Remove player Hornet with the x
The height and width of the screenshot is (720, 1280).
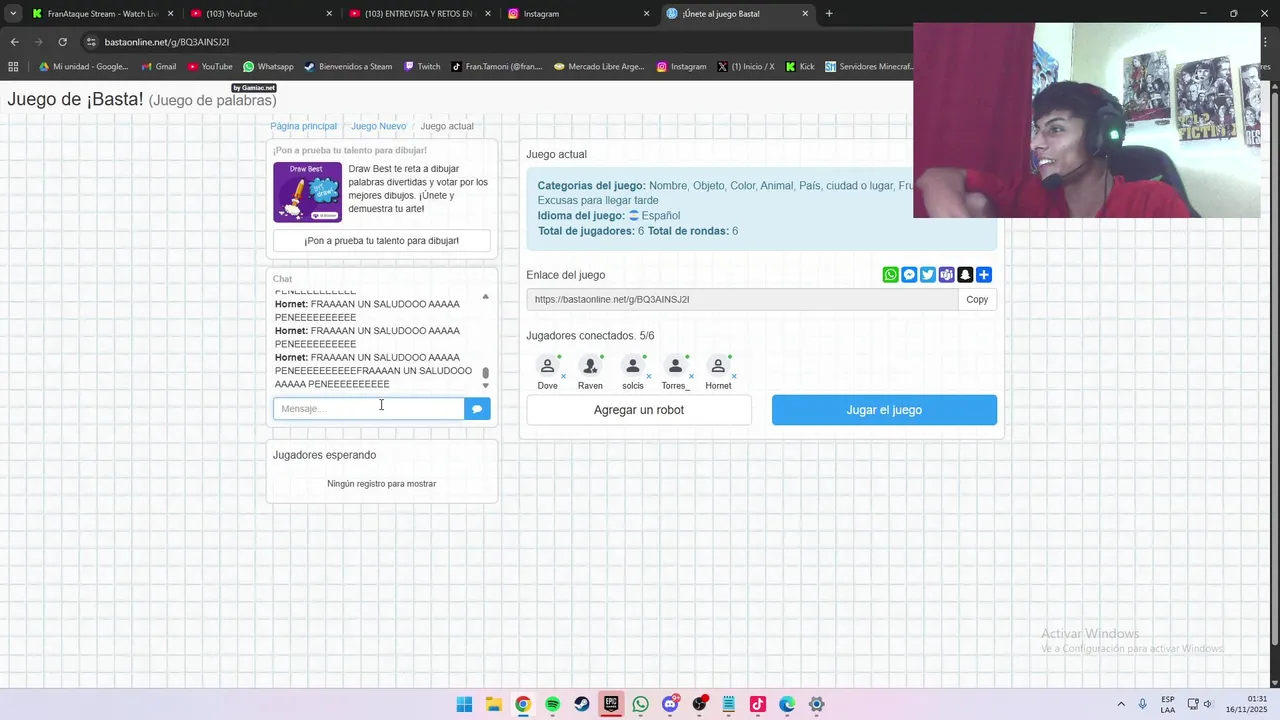(734, 377)
